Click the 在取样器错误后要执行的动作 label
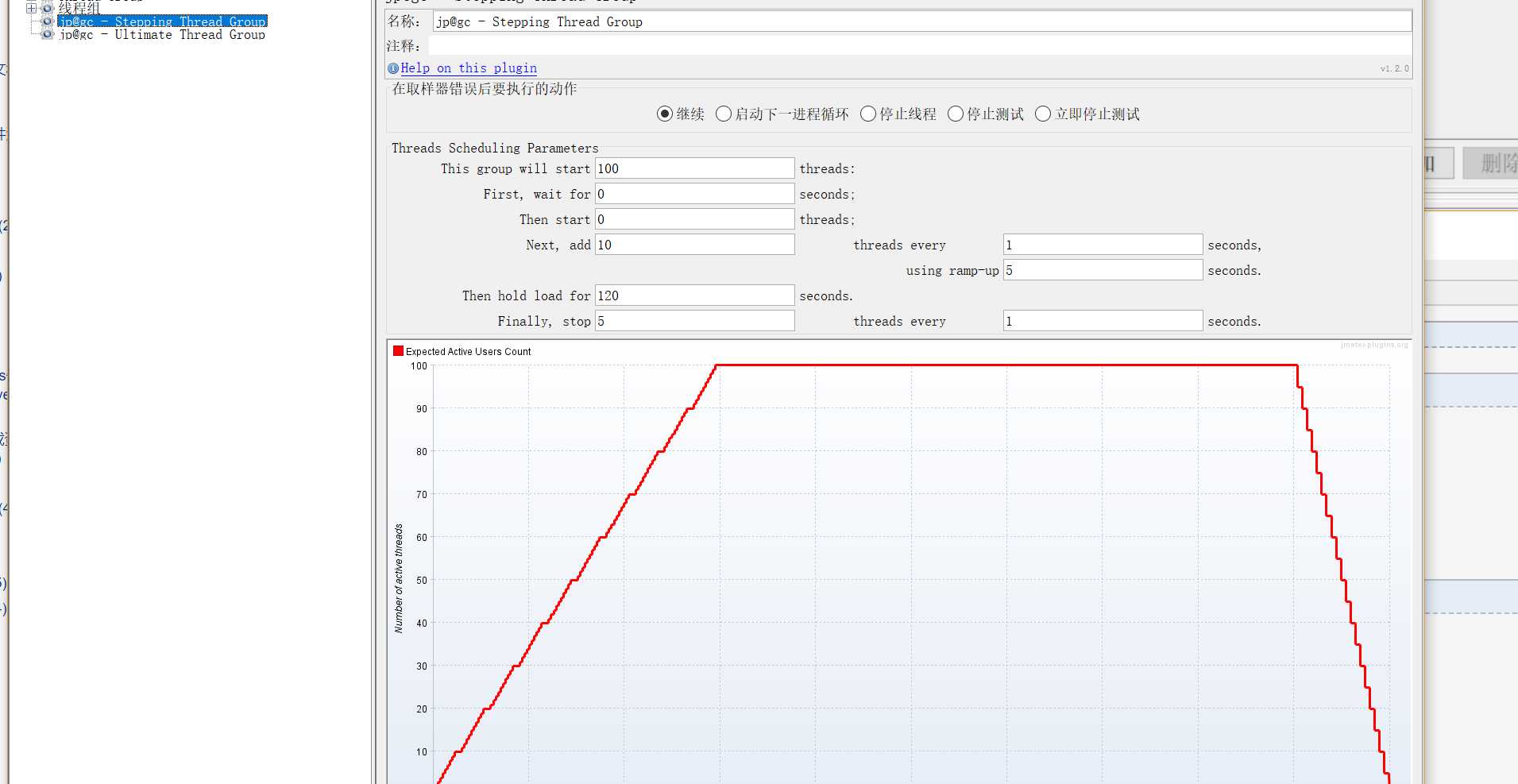The width and height of the screenshot is (1518, 784). [485, 89]
